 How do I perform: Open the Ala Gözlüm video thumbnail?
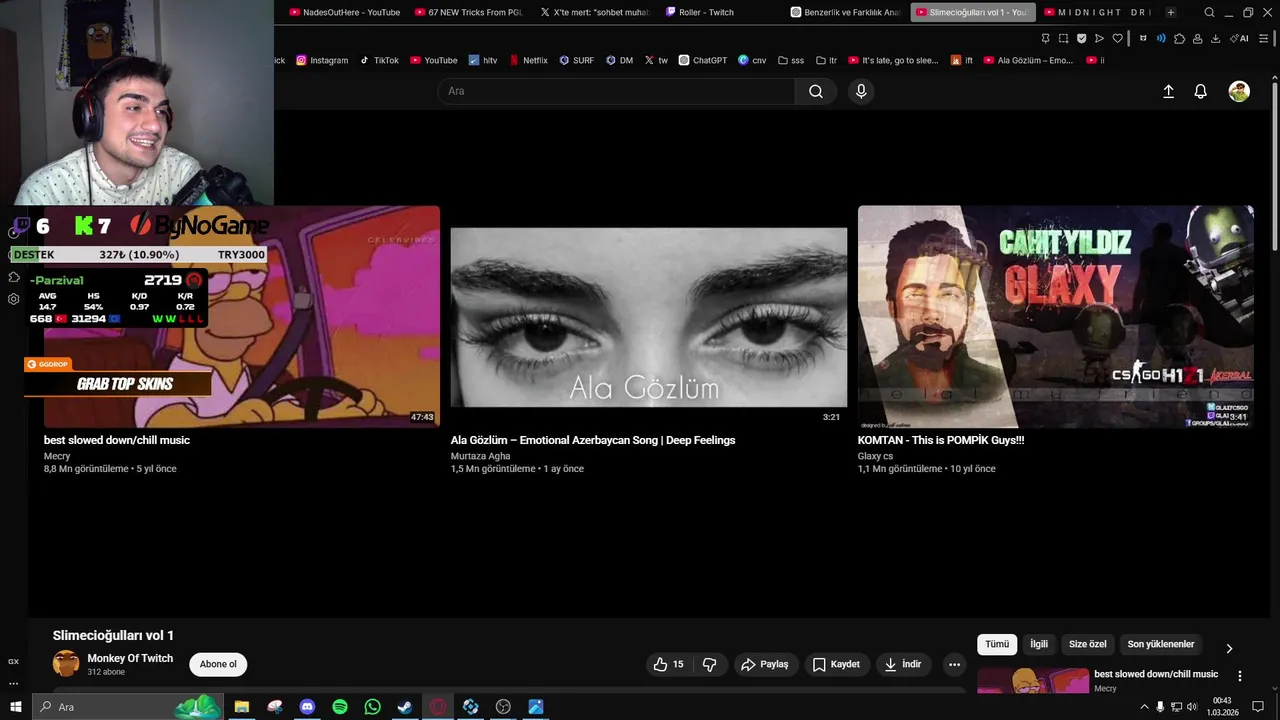(x=649, y=317)
